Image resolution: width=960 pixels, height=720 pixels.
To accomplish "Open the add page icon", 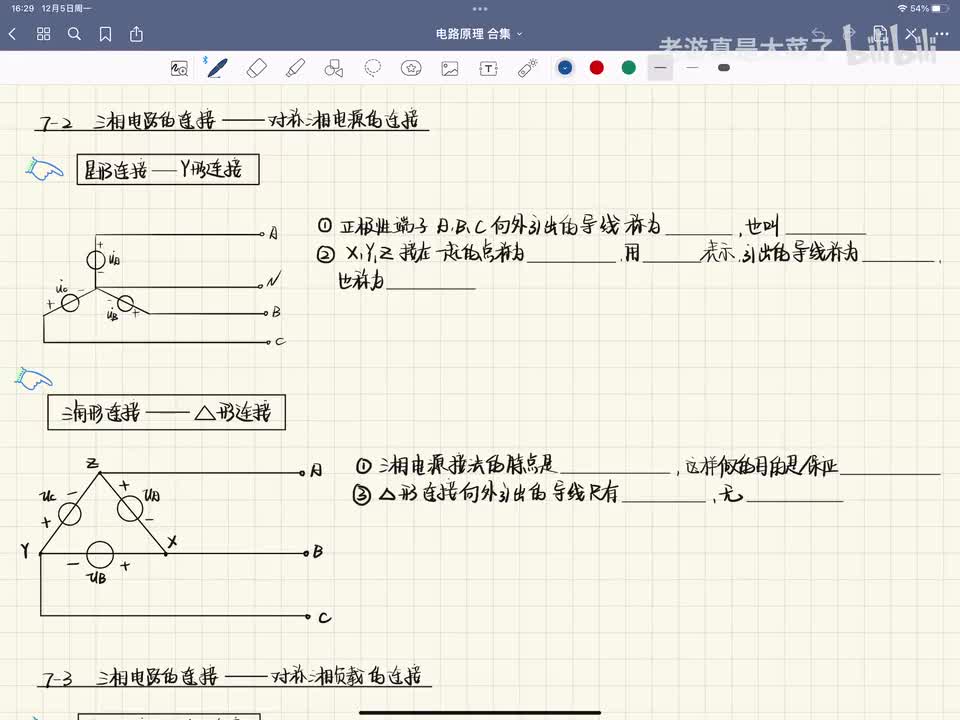I will coord(880,34).
